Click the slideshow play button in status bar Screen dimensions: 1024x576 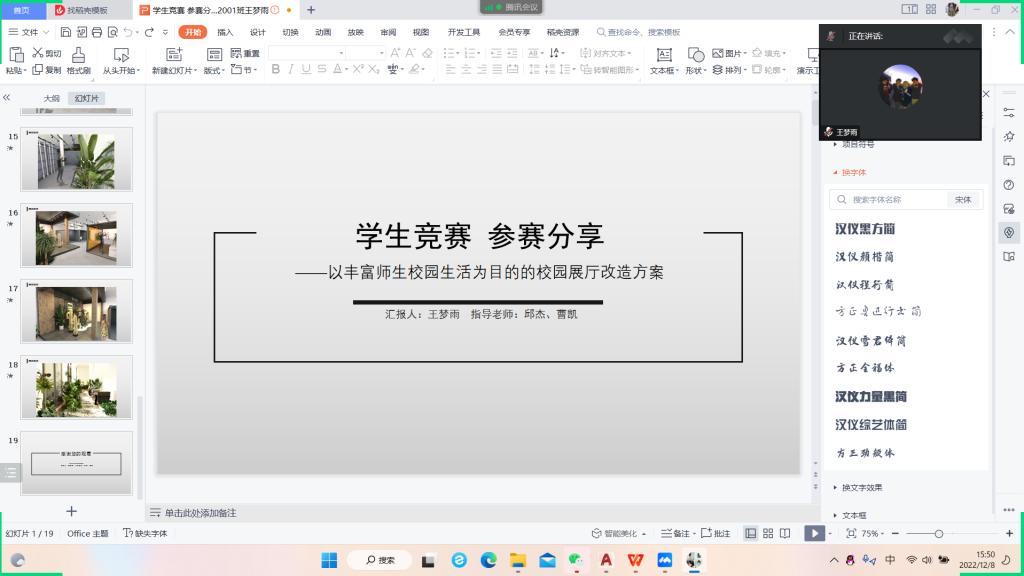[814, 534]
